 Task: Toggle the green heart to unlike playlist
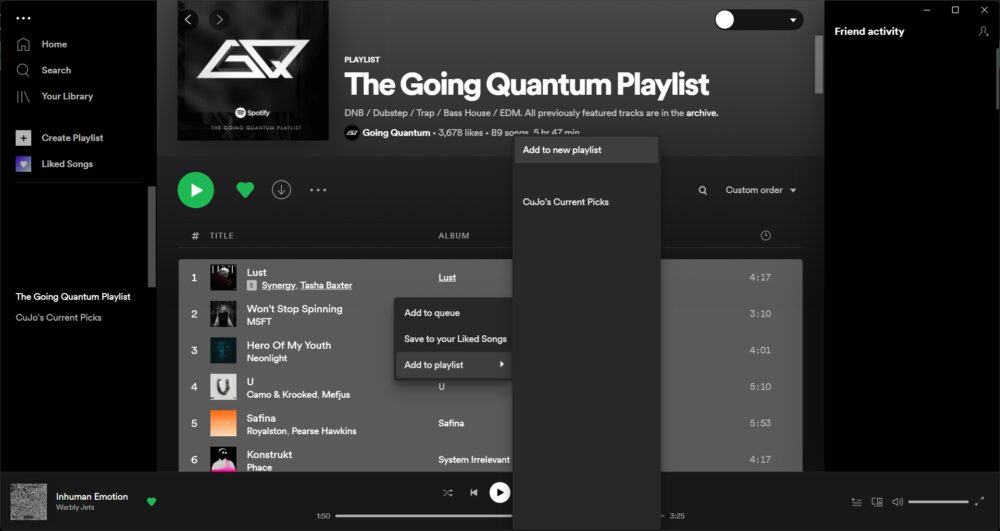(x=245, y=190)
